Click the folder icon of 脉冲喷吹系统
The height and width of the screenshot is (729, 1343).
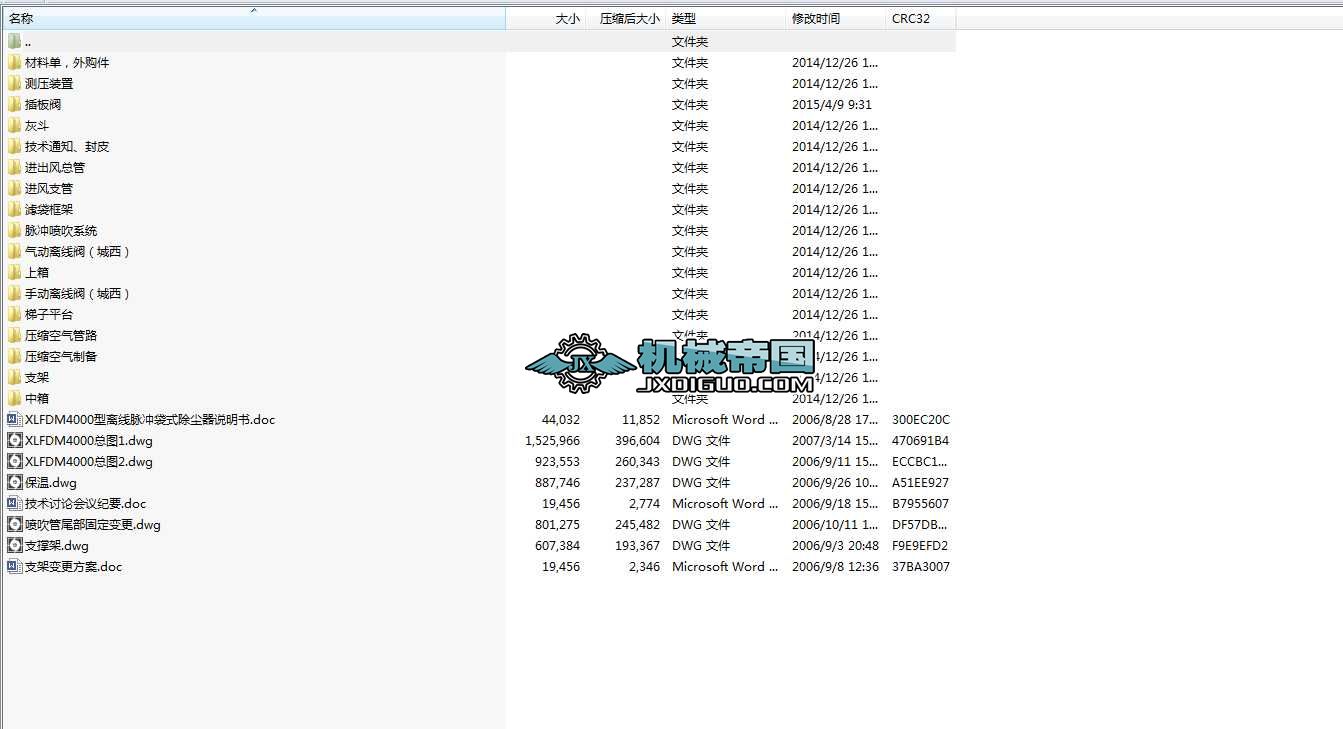point(16,230)
